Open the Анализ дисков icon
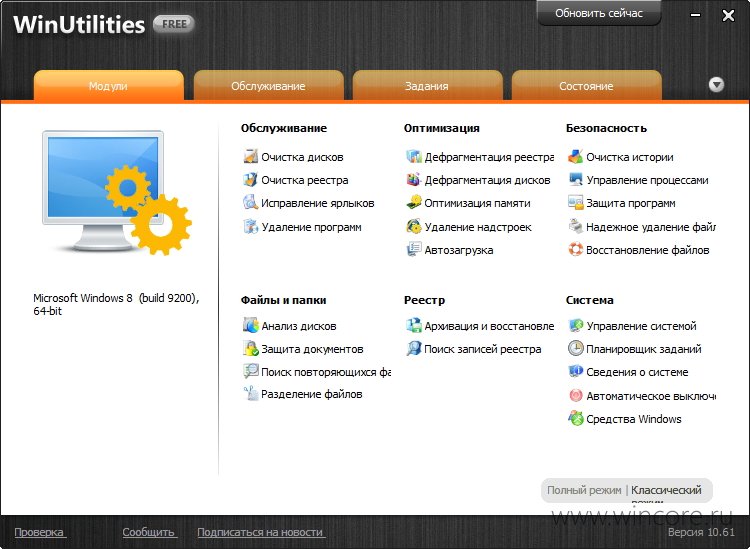Image resolution: width=750 pixels, height=549 pixels. (x=250, y=326)
